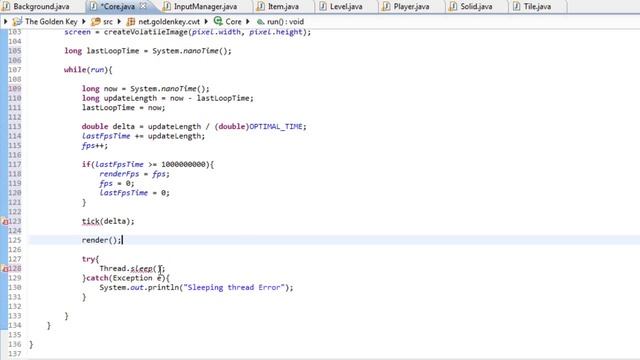Click on the render(); statement
640x360 pixels.
point(102,240)
